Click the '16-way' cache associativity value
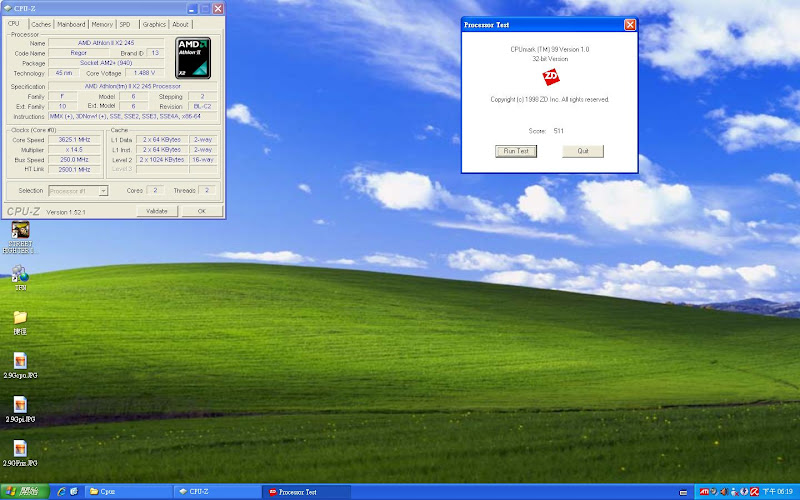 203,160
